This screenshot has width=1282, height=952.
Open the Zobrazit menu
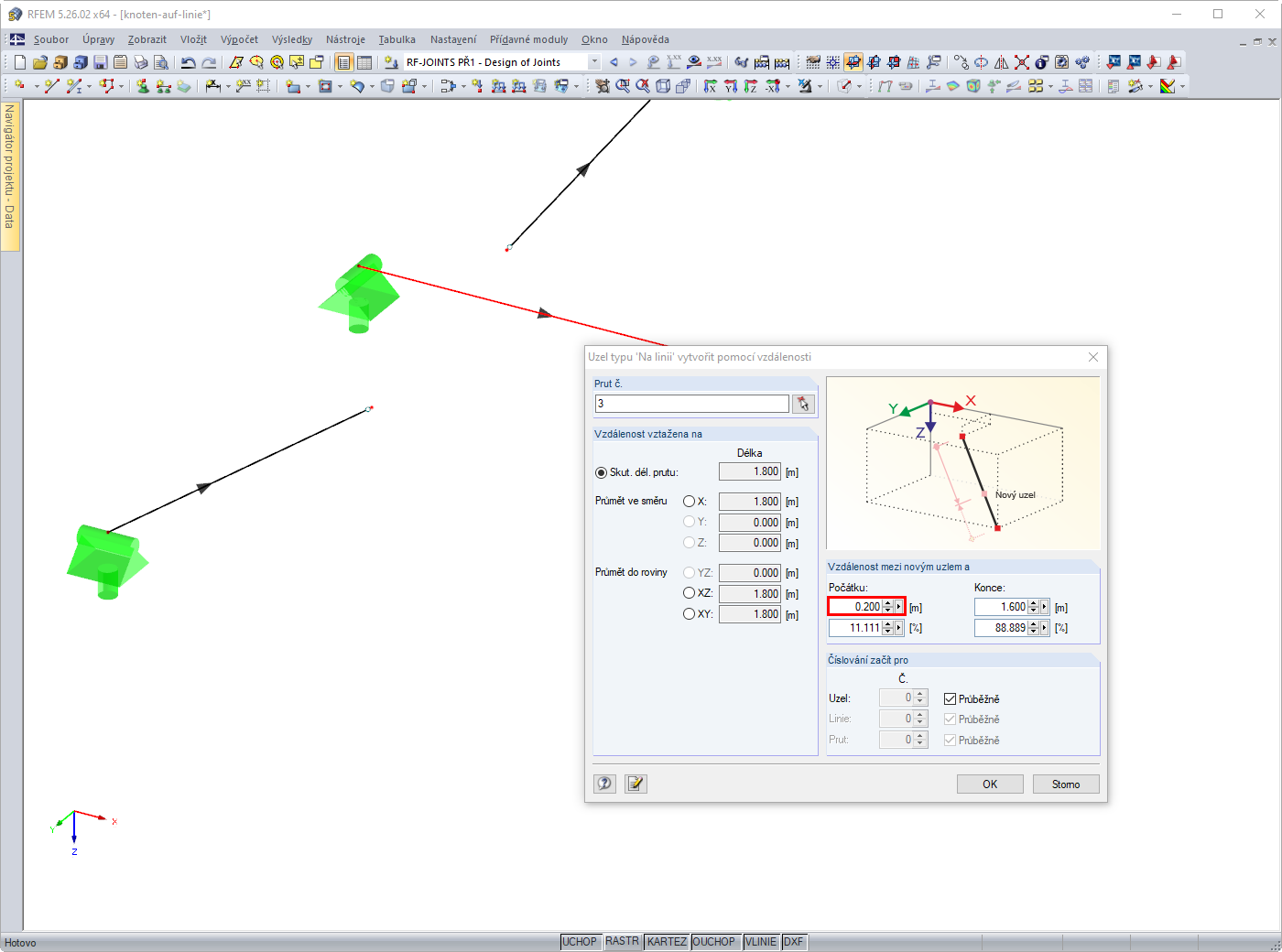(x=147, y=39)
